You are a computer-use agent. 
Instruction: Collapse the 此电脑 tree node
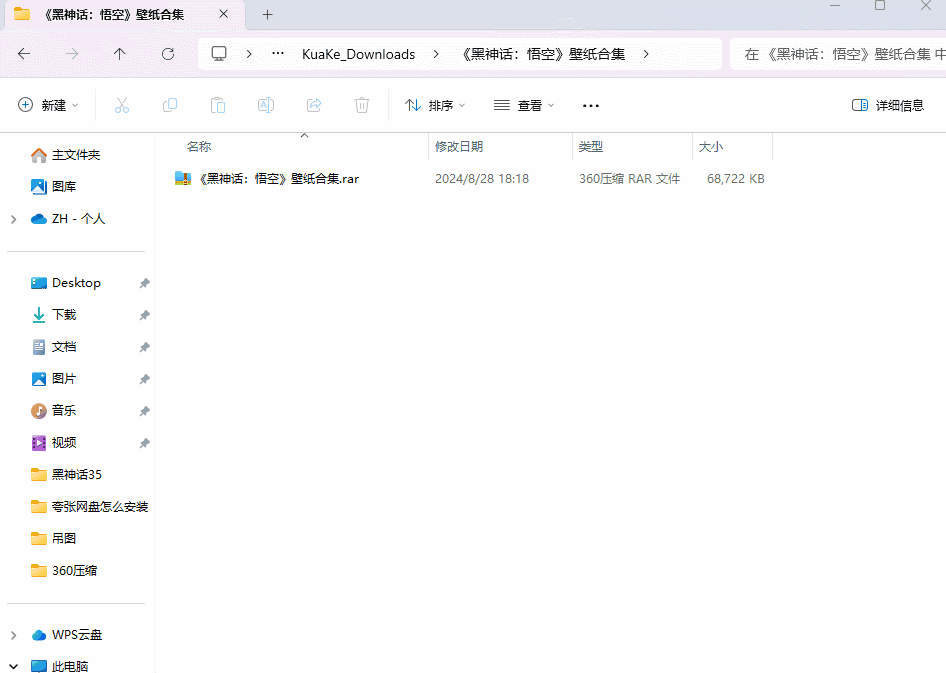click(x=13, y=666)
